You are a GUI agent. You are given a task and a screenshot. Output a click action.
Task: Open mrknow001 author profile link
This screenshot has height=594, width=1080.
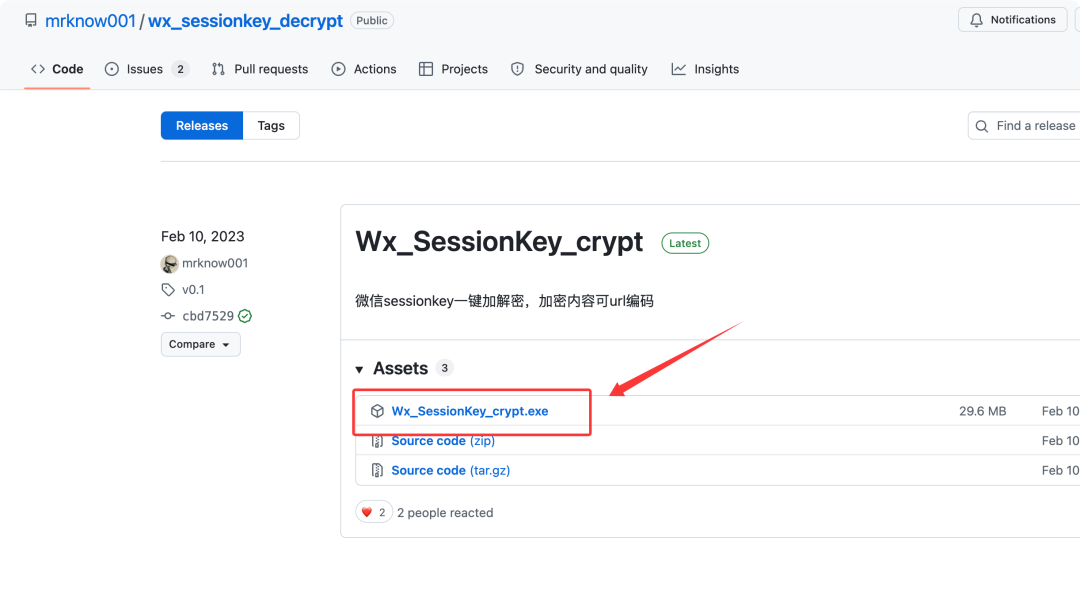click(215, 263)
